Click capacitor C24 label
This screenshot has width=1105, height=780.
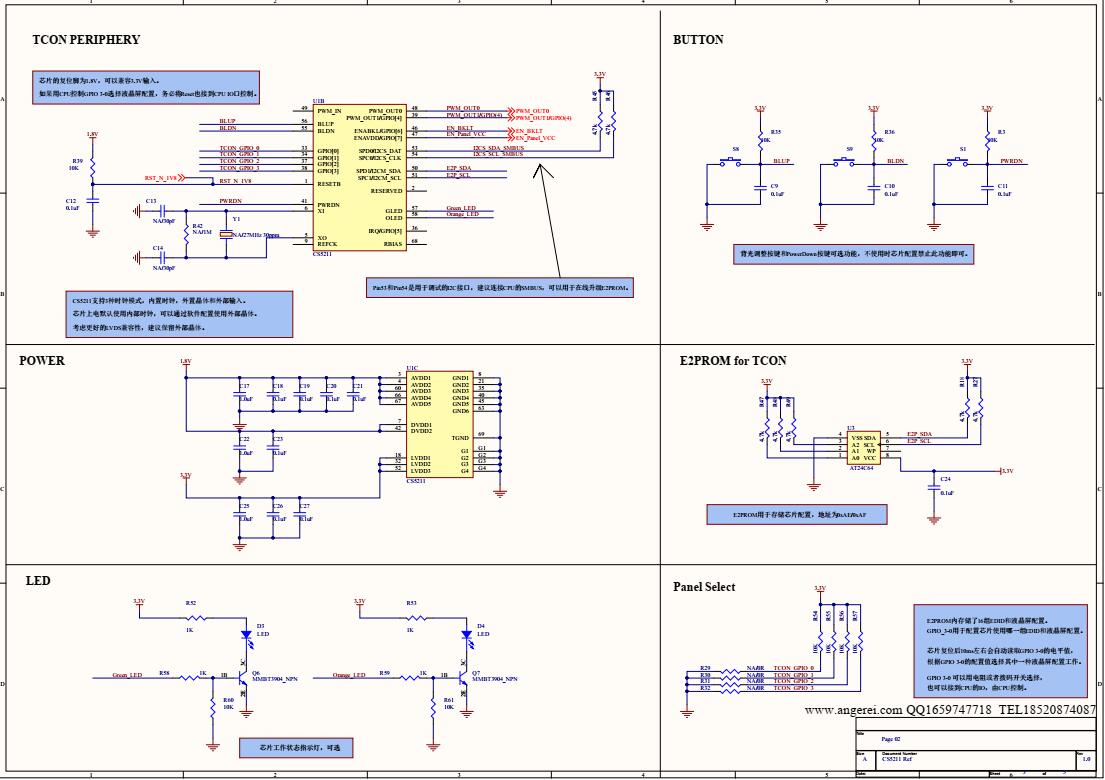(x=946, y=479)
